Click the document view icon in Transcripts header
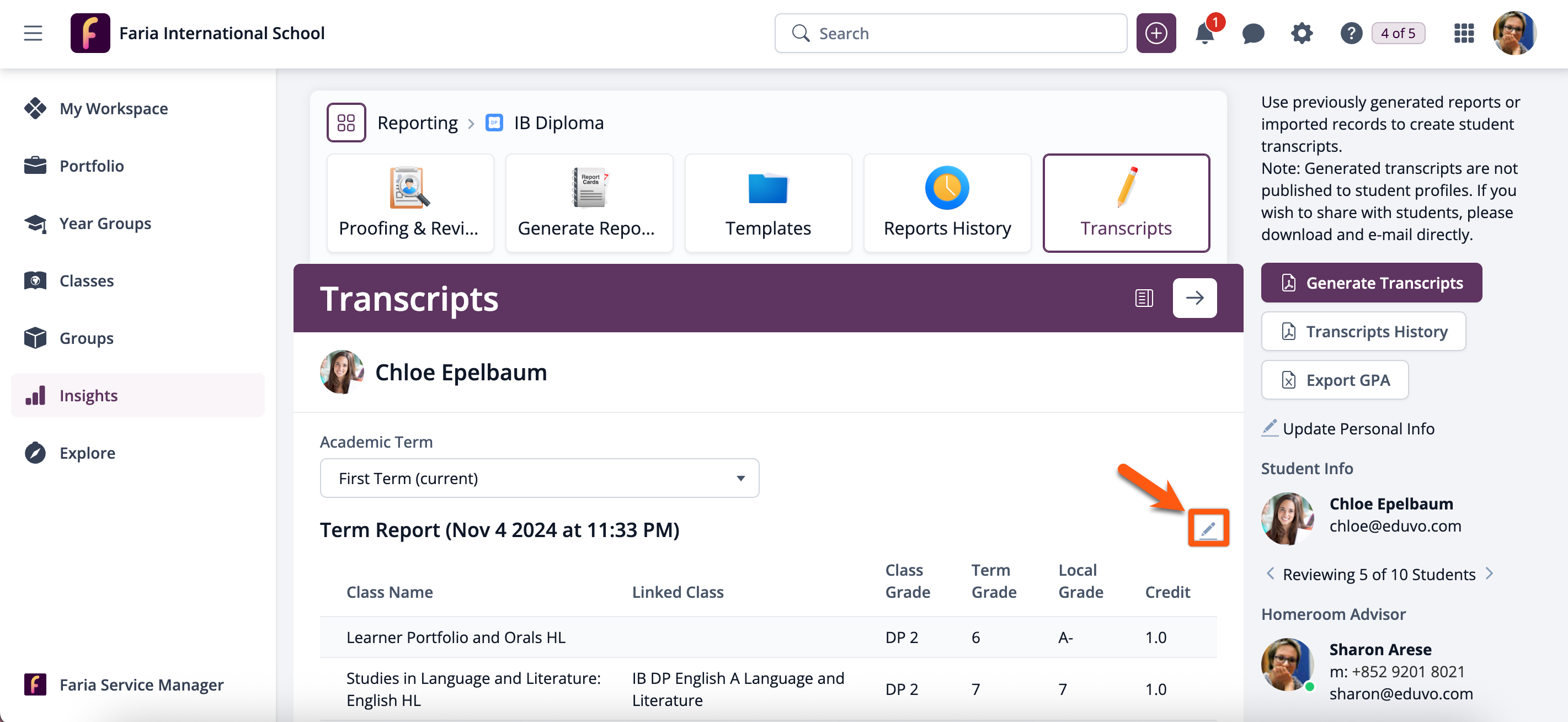The image size is (1568, 722). [x=1144, y=298]
